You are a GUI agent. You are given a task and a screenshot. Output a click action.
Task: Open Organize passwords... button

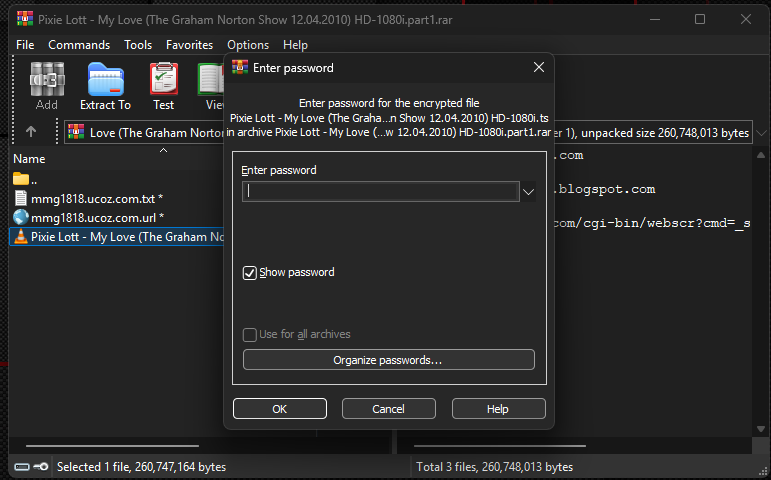click(388, 360)
